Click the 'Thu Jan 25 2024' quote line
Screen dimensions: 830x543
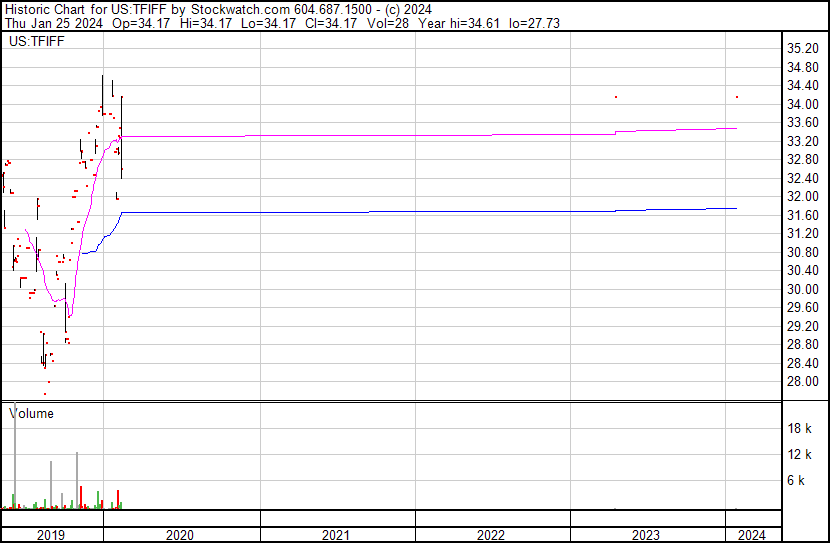click(x=282, y=23)
